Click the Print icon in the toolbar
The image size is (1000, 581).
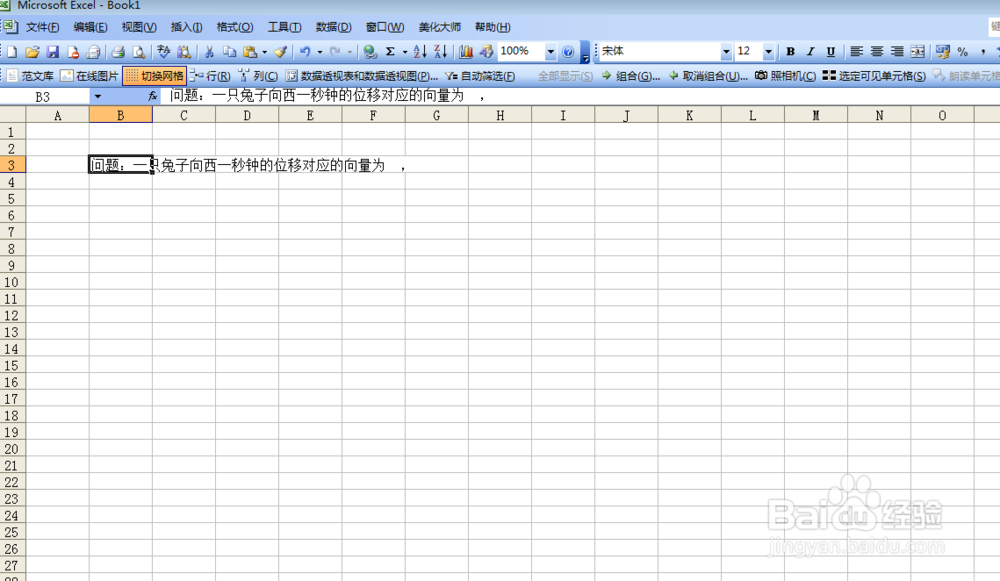click(x=118, y=52)
